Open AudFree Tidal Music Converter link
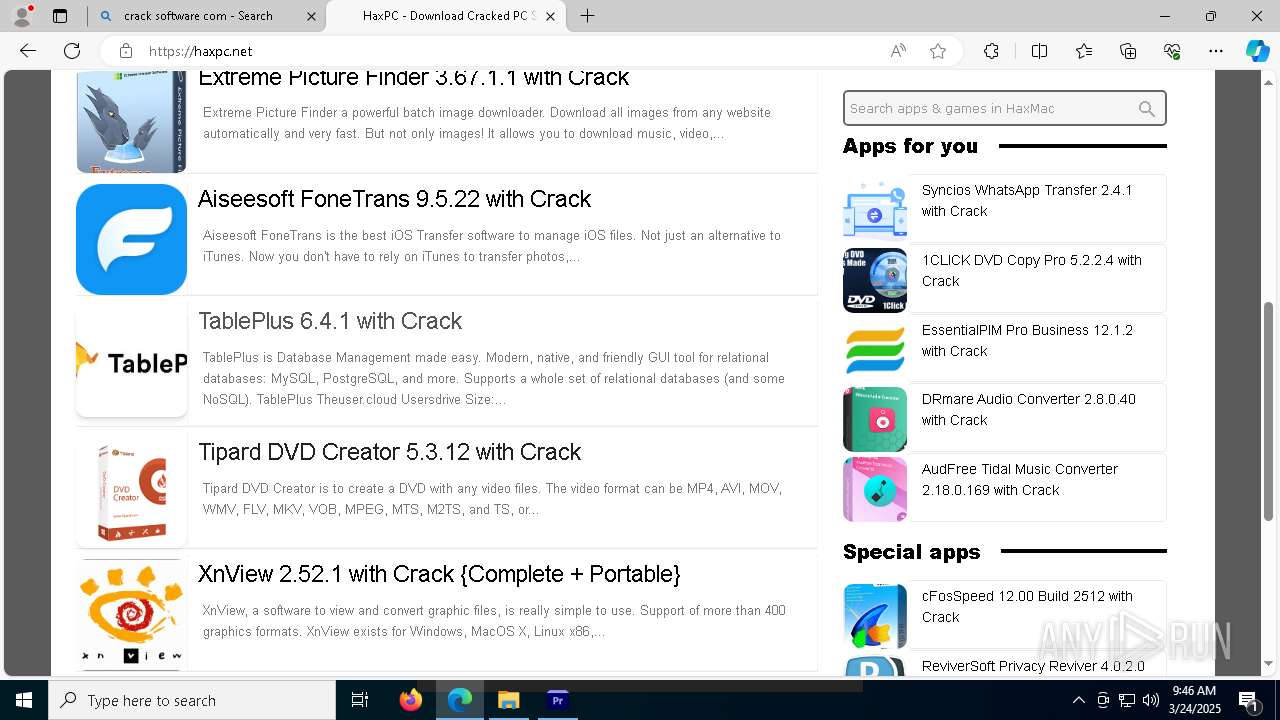The height and width of the screenshot is (720, 1280). 1020,479
